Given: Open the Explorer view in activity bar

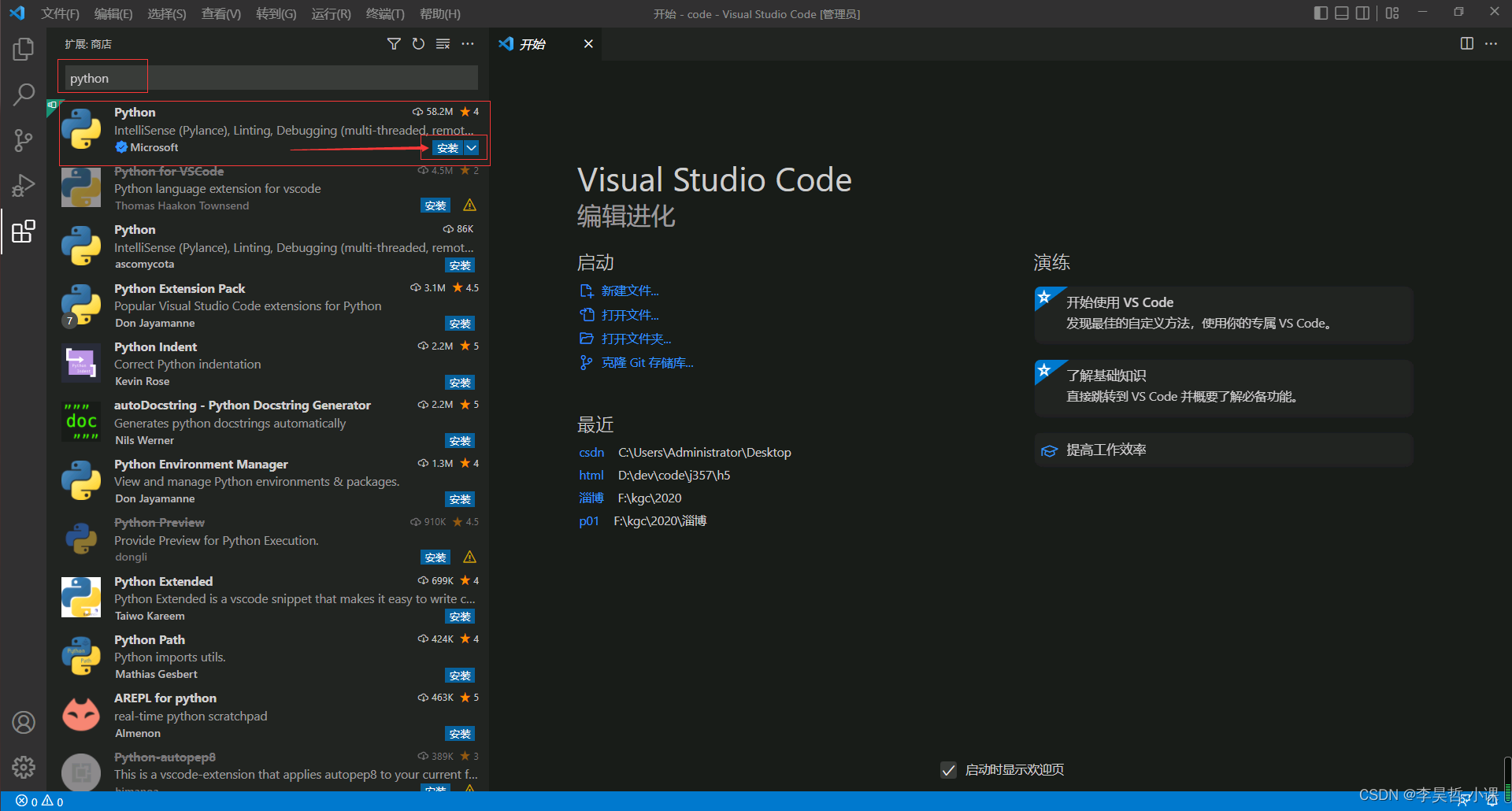Looking at the screenshot, I should (x=24, y=49).
